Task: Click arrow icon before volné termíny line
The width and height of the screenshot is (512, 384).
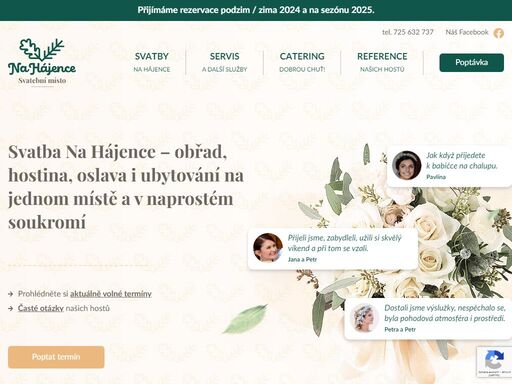Action: point(11,294)
